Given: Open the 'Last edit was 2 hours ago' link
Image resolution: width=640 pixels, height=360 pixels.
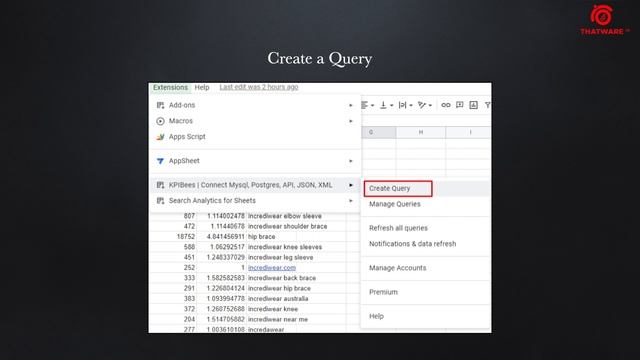Looking at the screenshot, I should point(259,87).
